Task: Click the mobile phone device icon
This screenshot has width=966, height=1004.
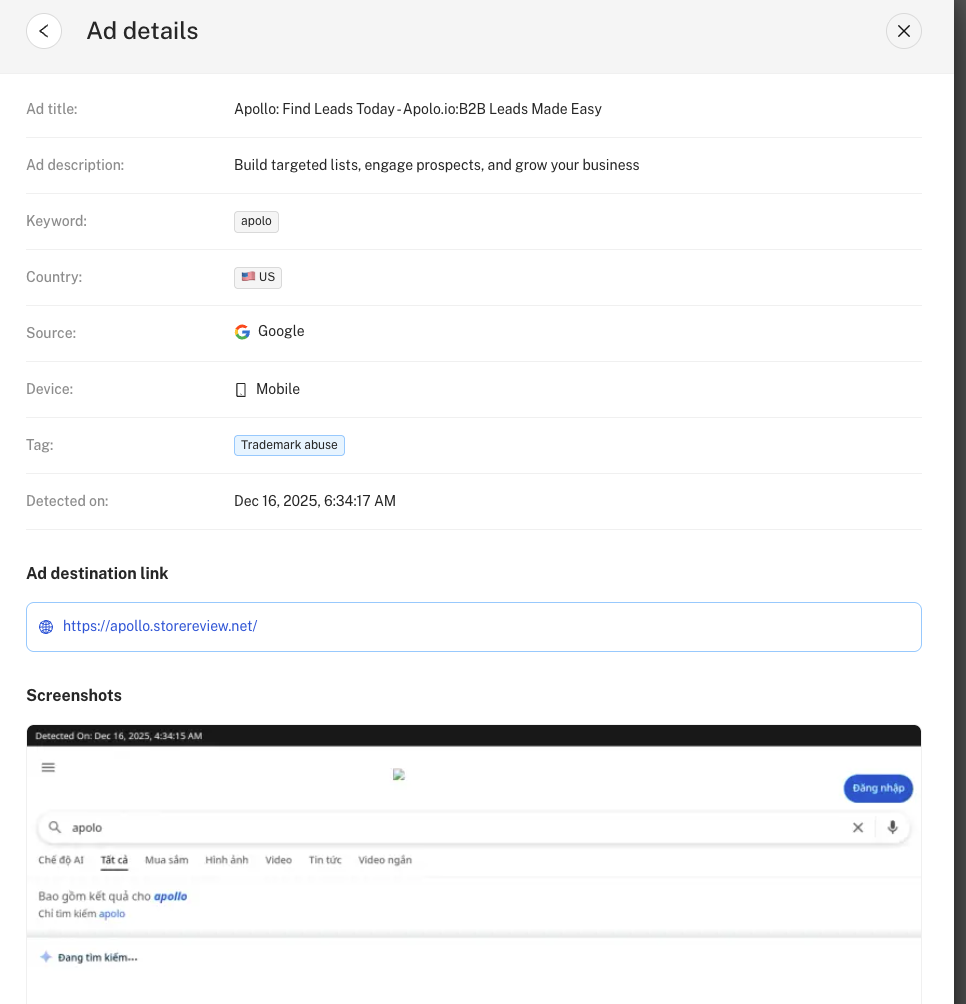Action: tap(241, 389)
